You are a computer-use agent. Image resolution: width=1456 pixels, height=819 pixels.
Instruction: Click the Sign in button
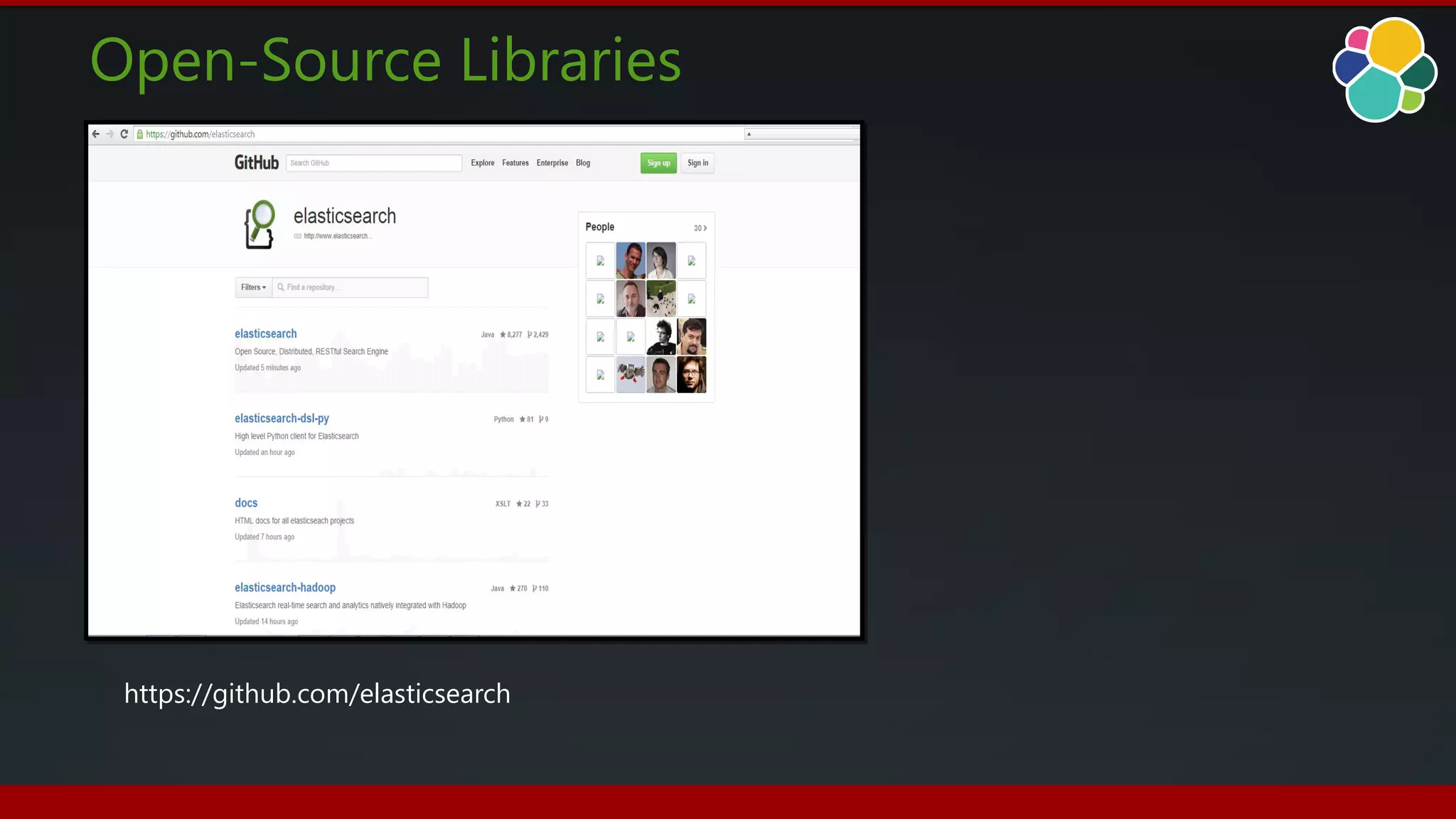697,163
